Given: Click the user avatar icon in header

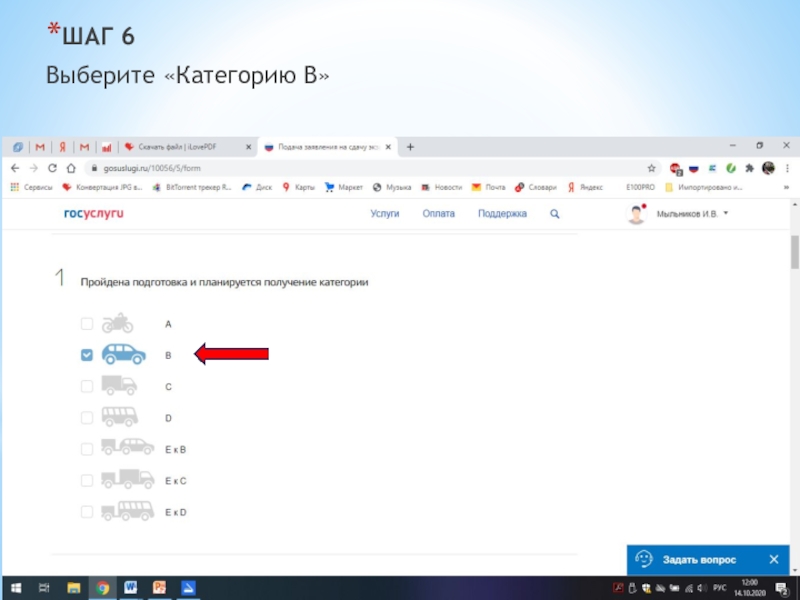Looking at the screenshot, I should click(636, 214).
